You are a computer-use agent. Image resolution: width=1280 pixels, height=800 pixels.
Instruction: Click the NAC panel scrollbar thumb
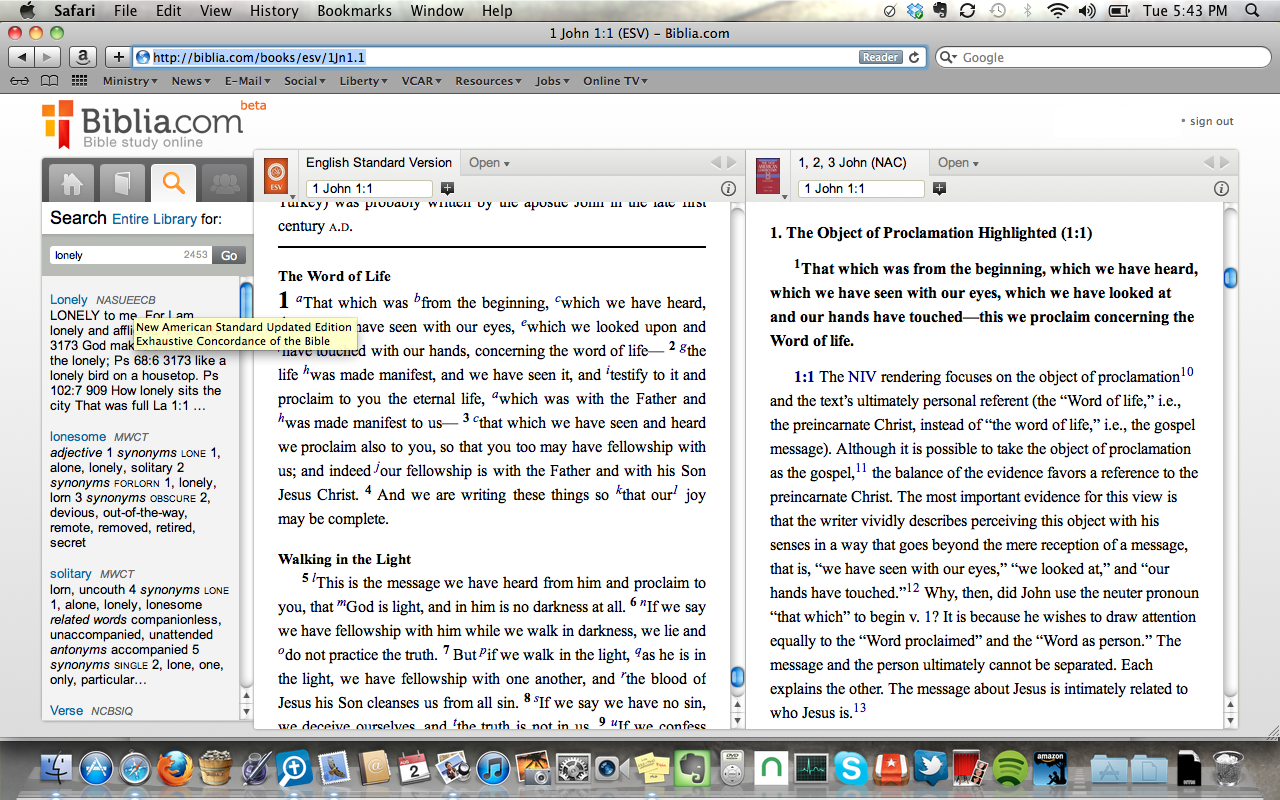click(1230, 277)
